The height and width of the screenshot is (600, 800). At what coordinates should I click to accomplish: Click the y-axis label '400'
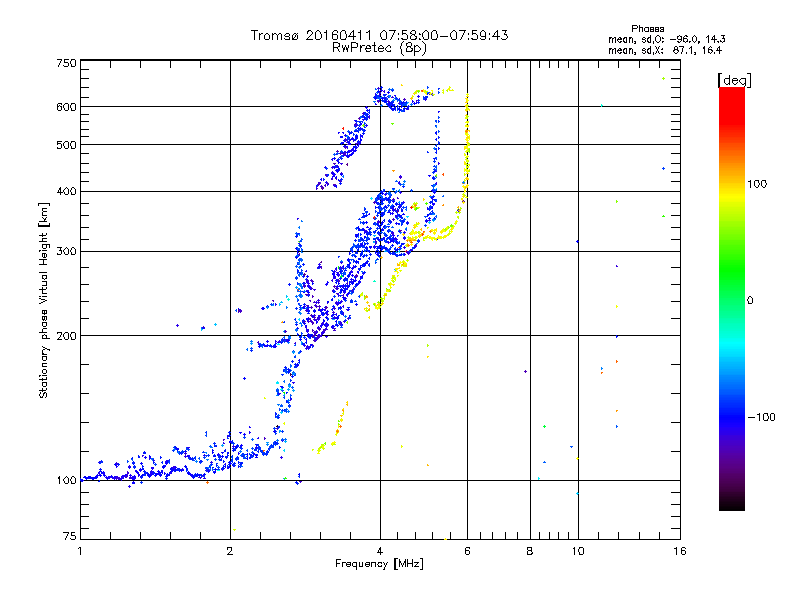(66, 192)
